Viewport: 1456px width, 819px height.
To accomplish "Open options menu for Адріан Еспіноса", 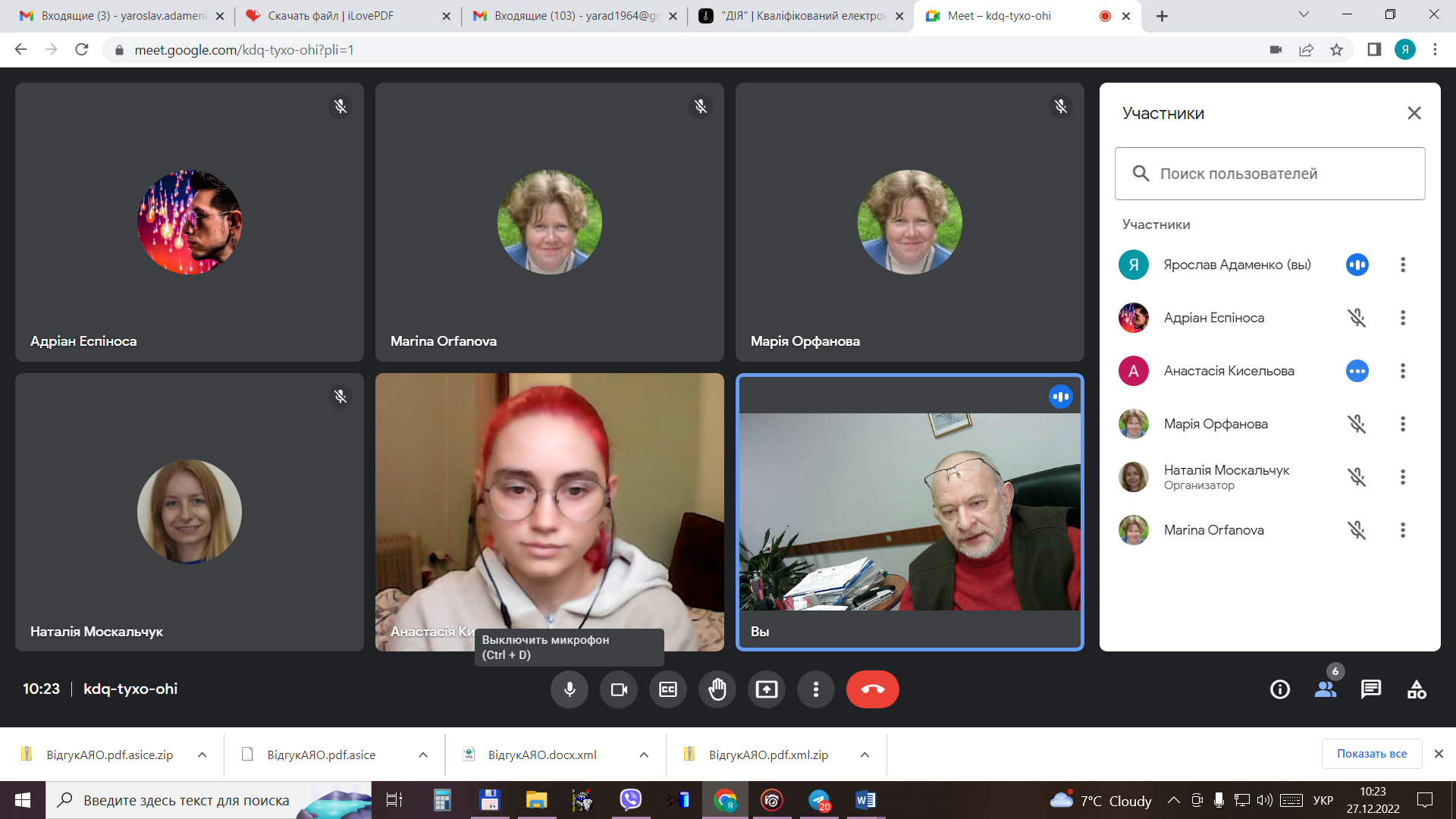I will click(x=1402, y=318).
